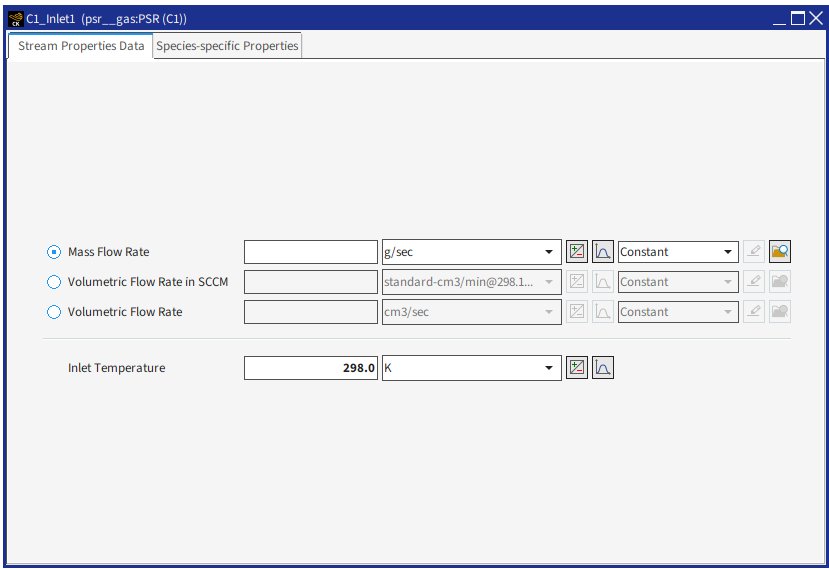Click the cm3/sec Volumetric Flow Rate value field

click(311, 312)
